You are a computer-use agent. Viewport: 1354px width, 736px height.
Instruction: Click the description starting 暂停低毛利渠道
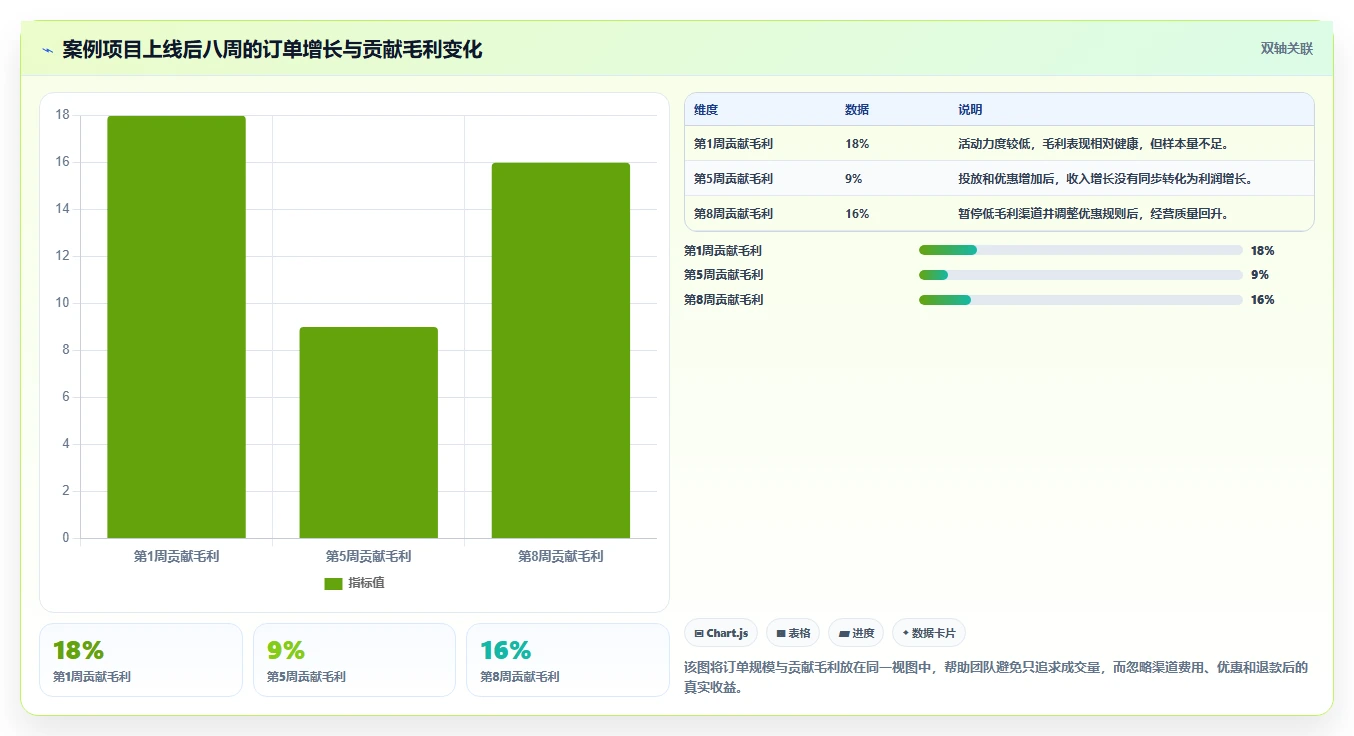coord(1093,214)
